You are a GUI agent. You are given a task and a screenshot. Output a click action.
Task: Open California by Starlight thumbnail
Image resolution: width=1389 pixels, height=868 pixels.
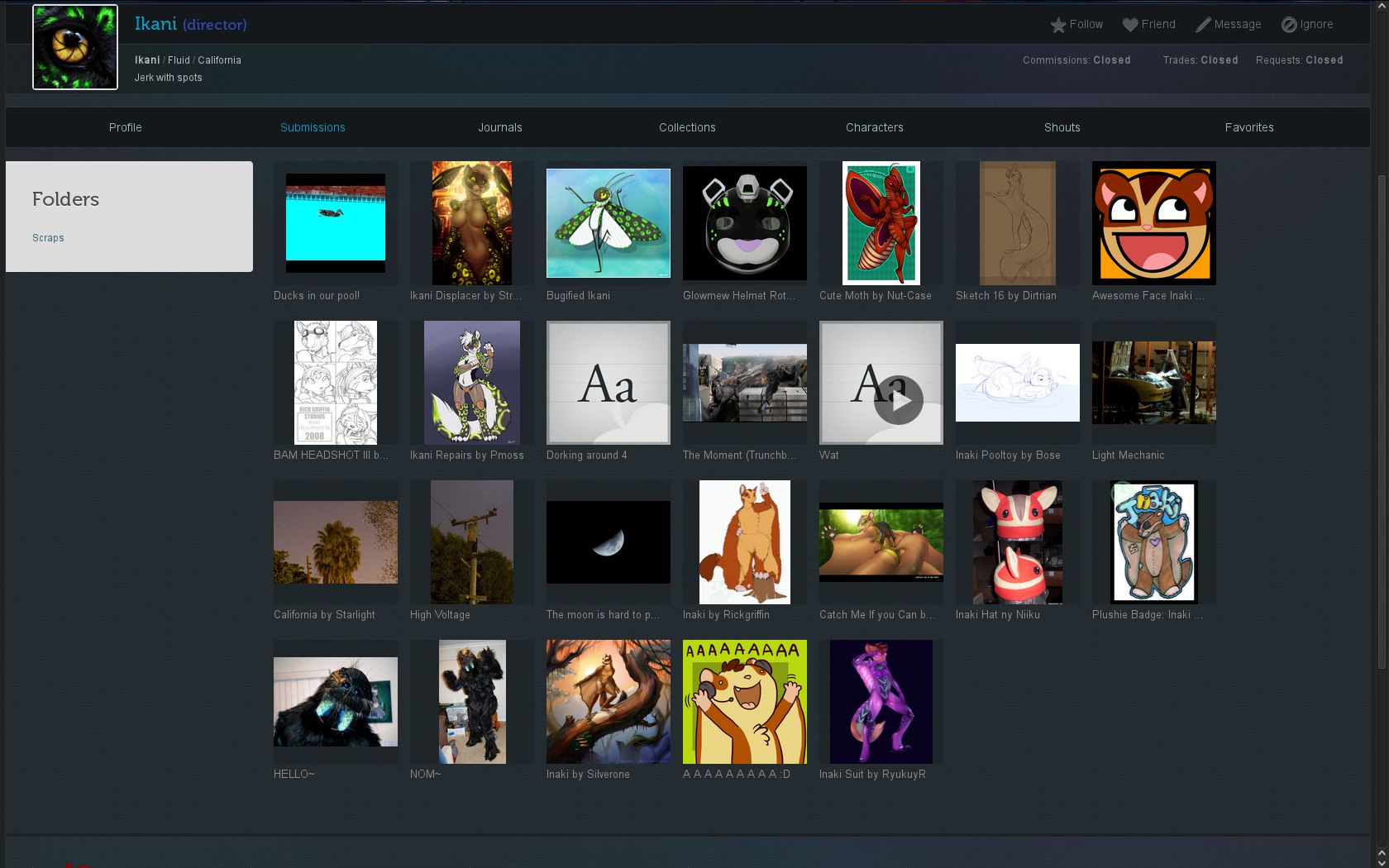click(336, 542)
